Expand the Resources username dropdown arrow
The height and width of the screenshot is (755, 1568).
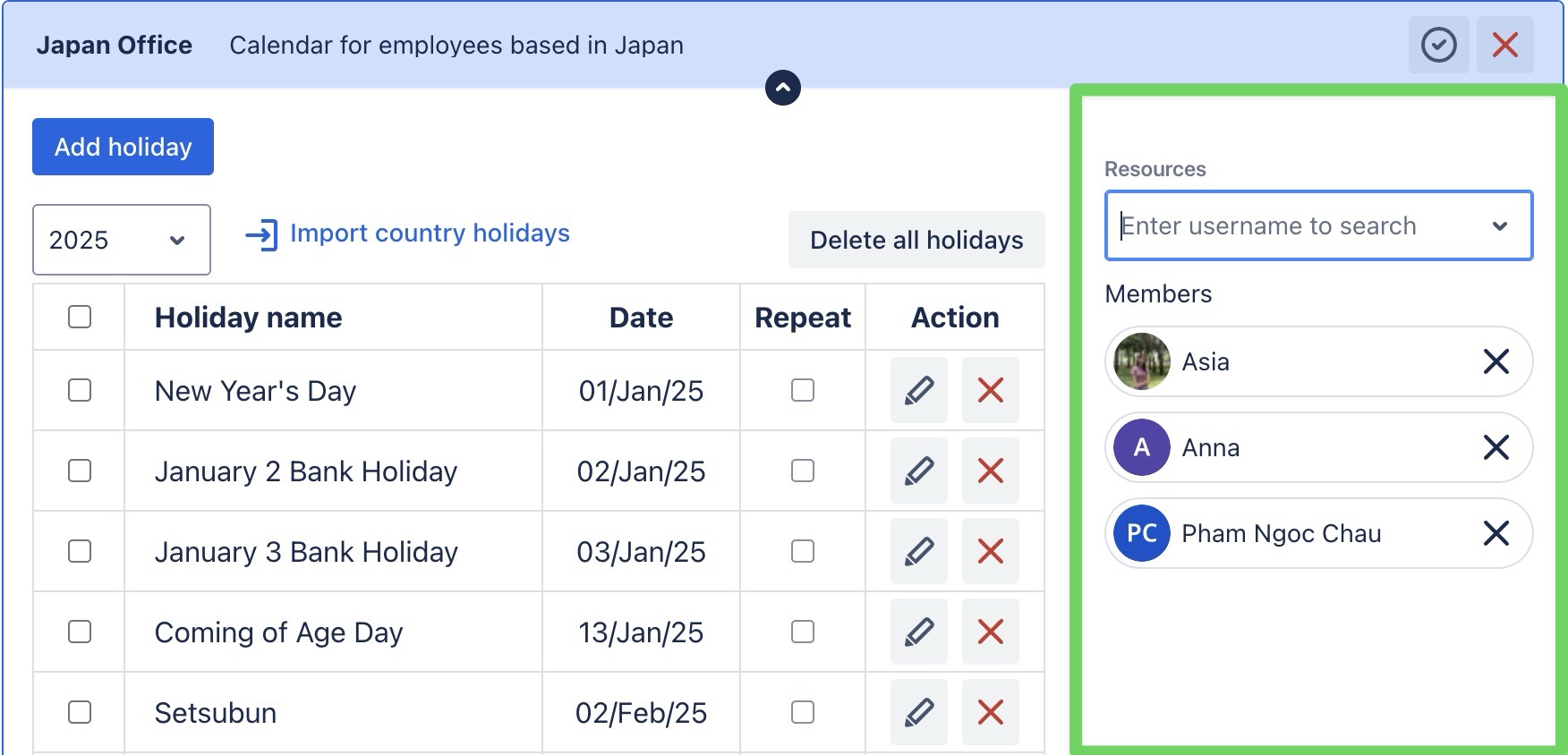(x=1500, y=226)
